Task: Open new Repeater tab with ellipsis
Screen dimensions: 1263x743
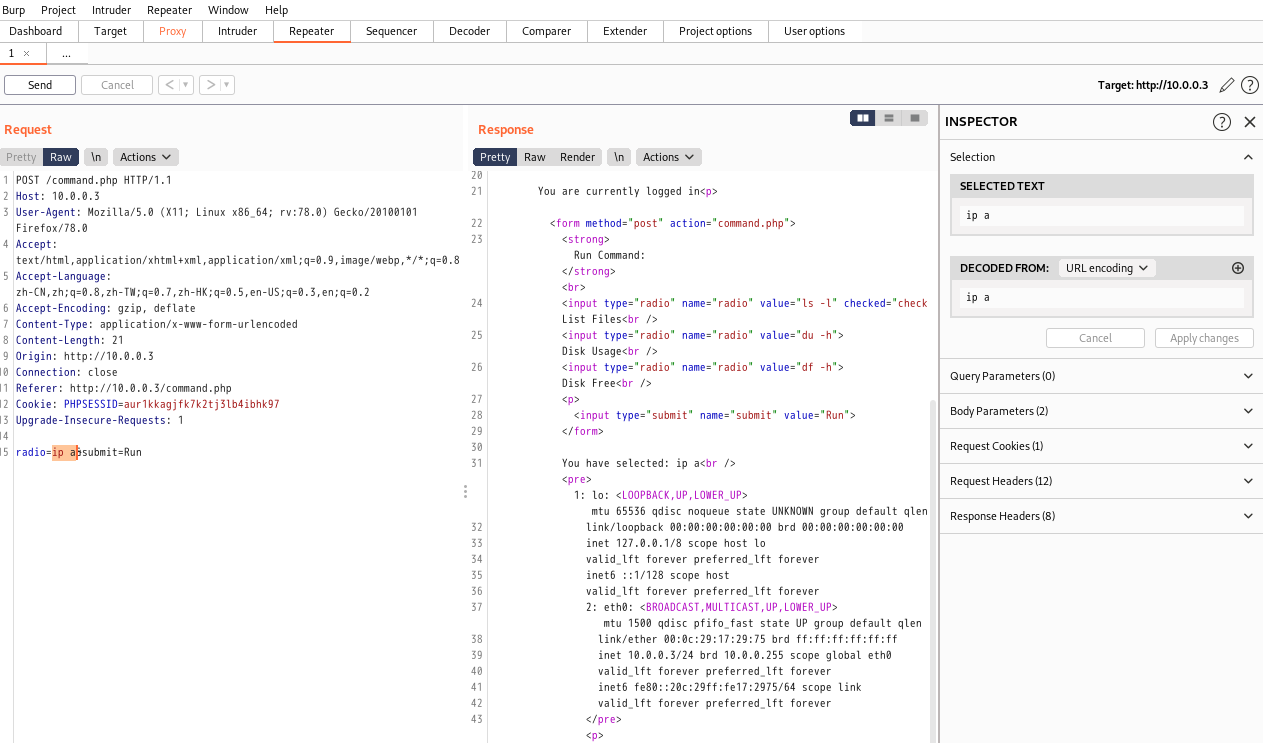Action: [66, 53]
